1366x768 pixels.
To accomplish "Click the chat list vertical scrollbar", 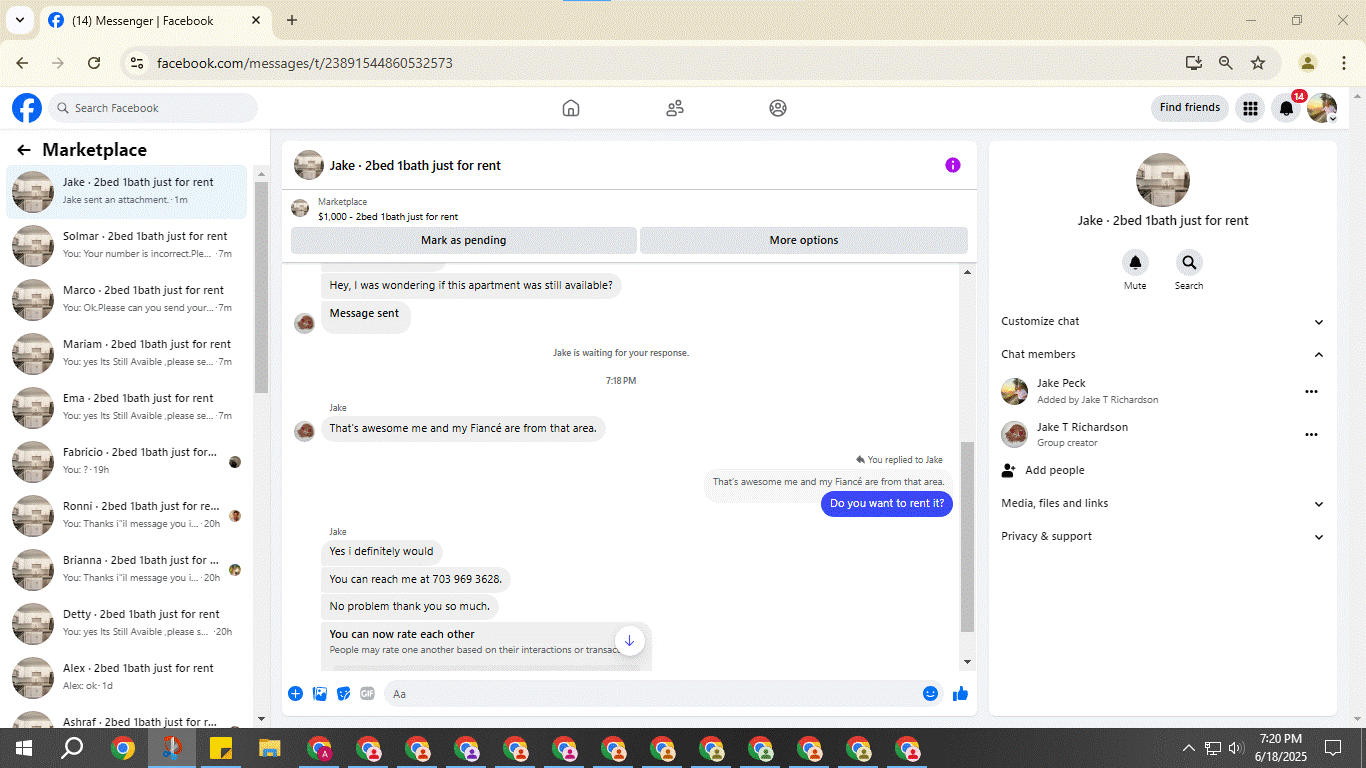I will [261, 288].
